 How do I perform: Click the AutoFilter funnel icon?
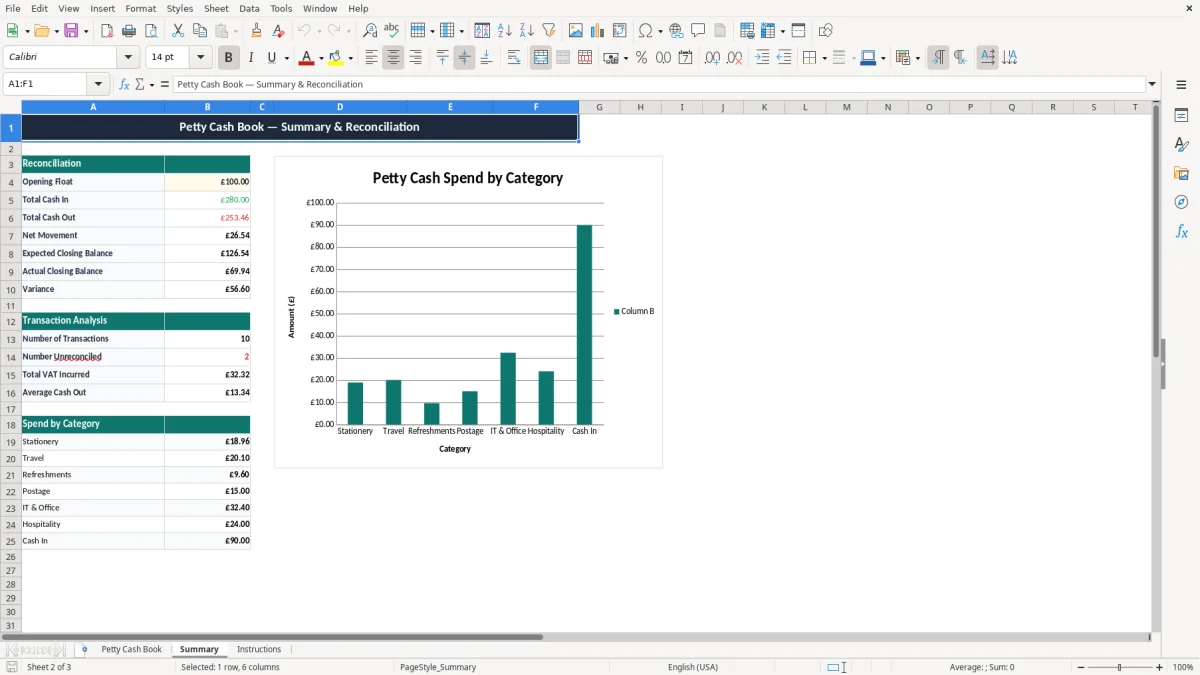click(549, 31)
